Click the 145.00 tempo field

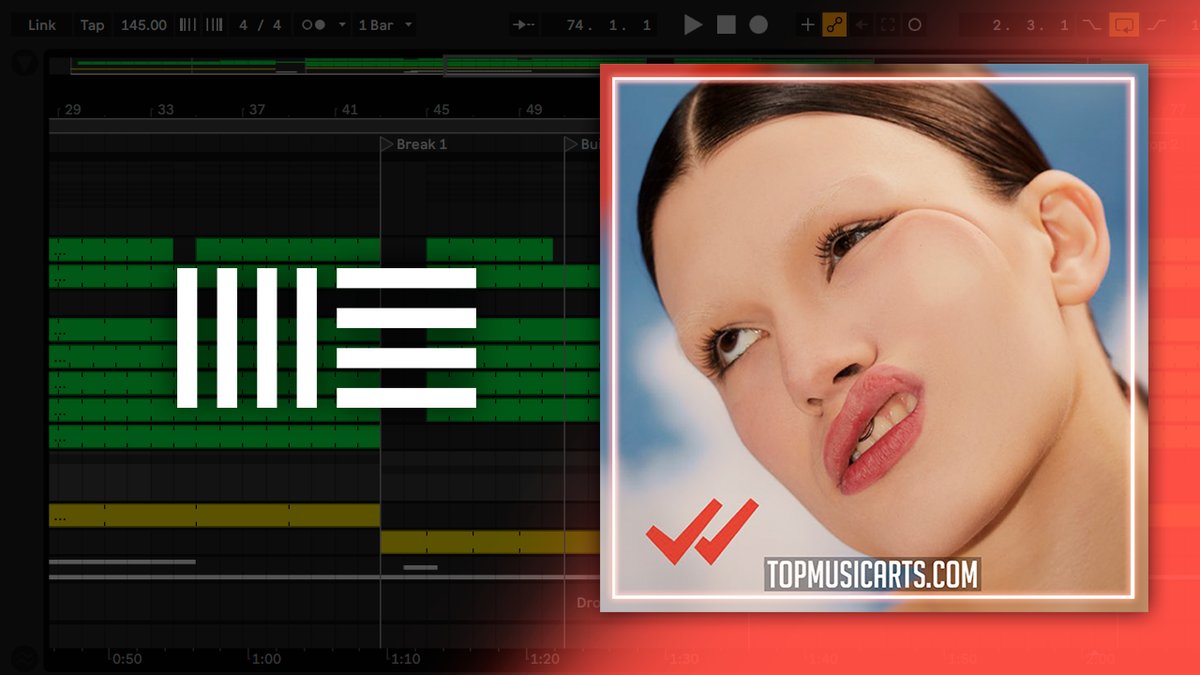(x=143, y=25)
